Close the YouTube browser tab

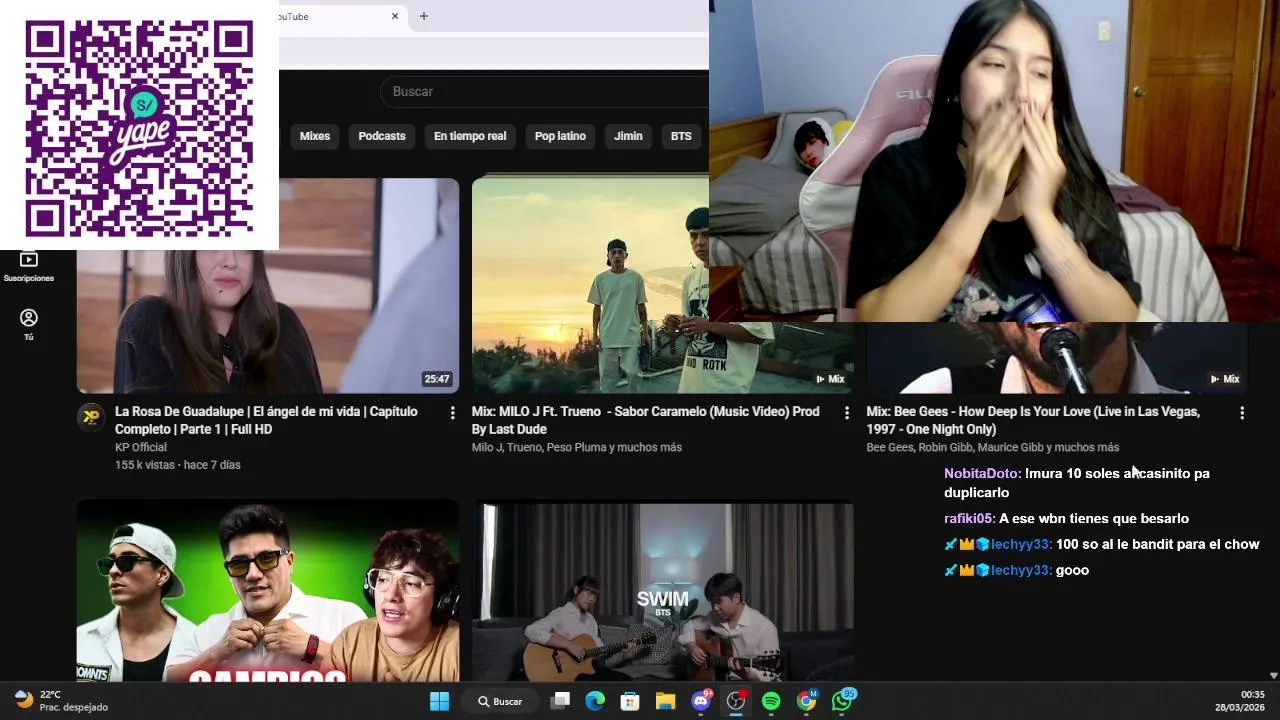click(x=395, y=16)
